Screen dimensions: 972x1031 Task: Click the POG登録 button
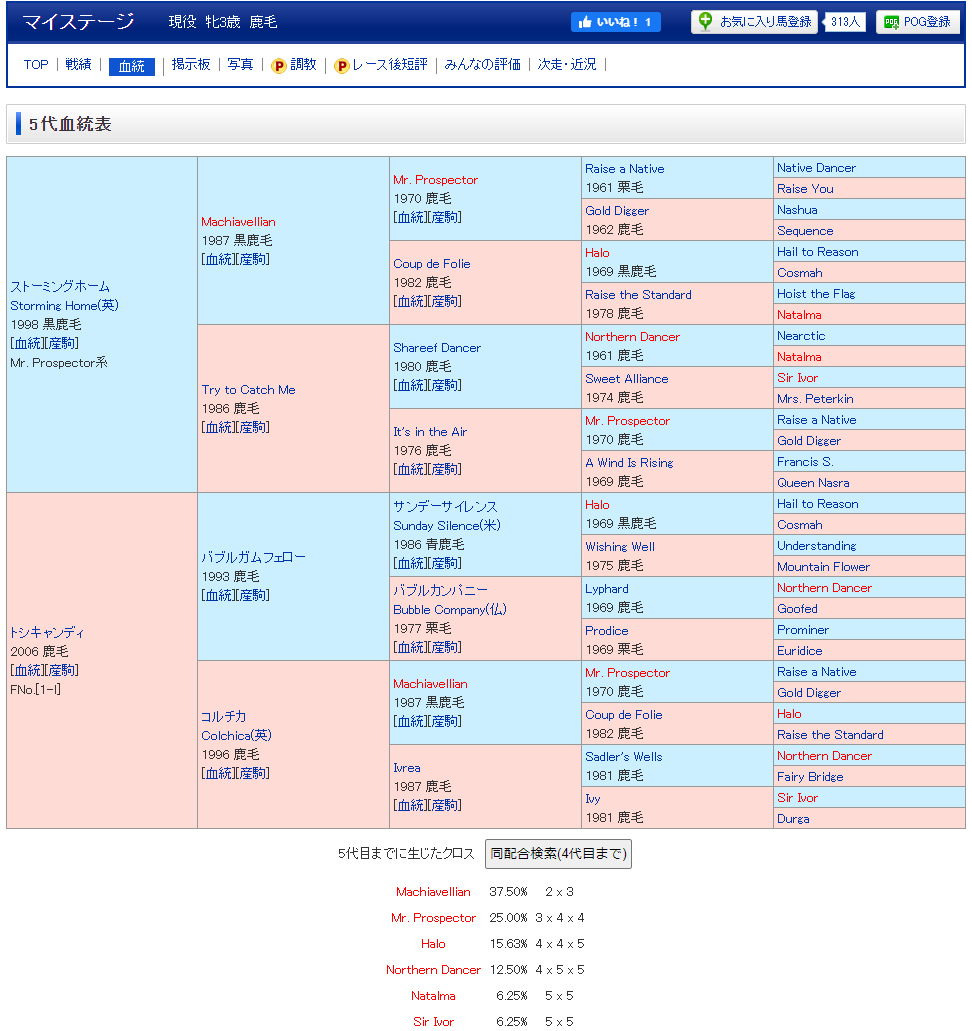tap(917, 22)
